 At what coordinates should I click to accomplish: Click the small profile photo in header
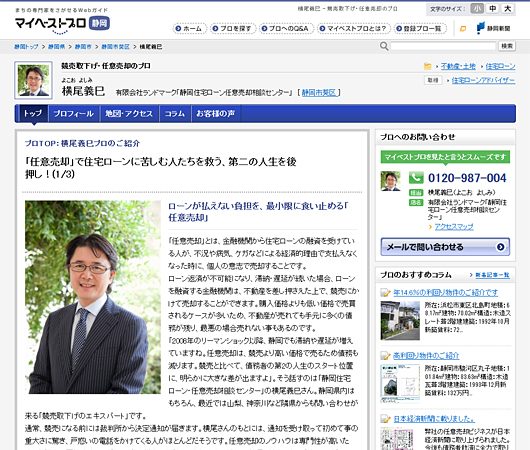(x=33, y=80)
